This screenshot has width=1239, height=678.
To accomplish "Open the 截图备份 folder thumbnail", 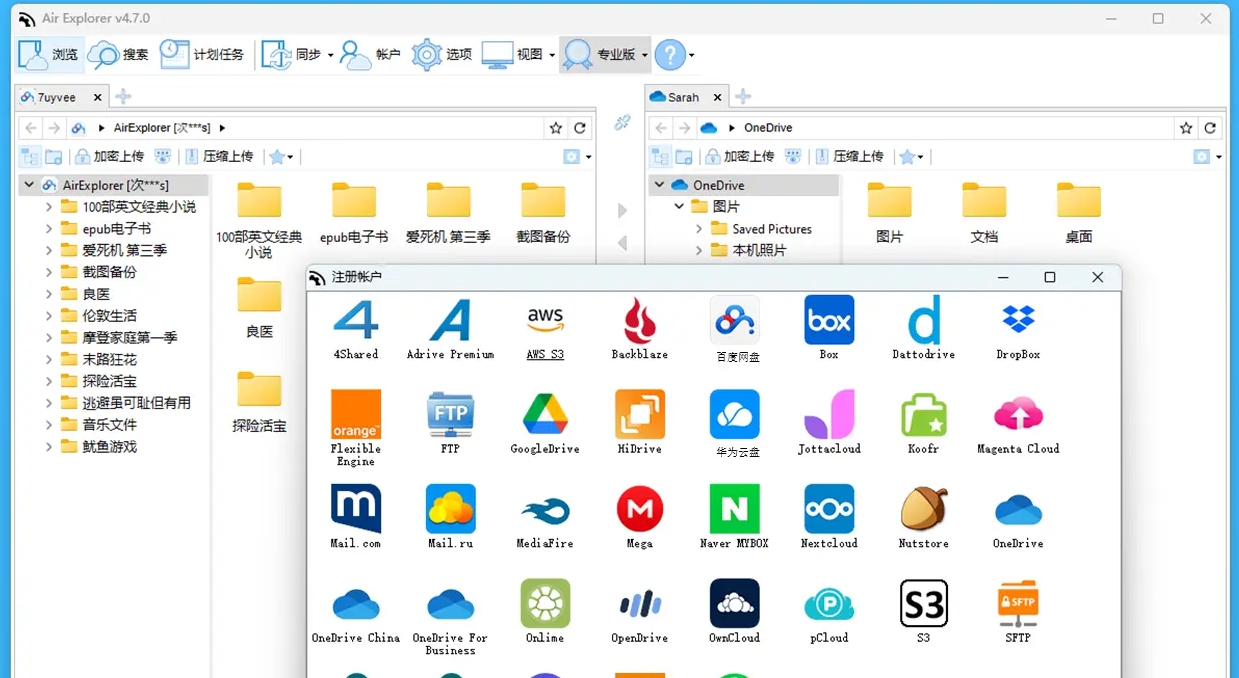I will (x=544, y=213).
